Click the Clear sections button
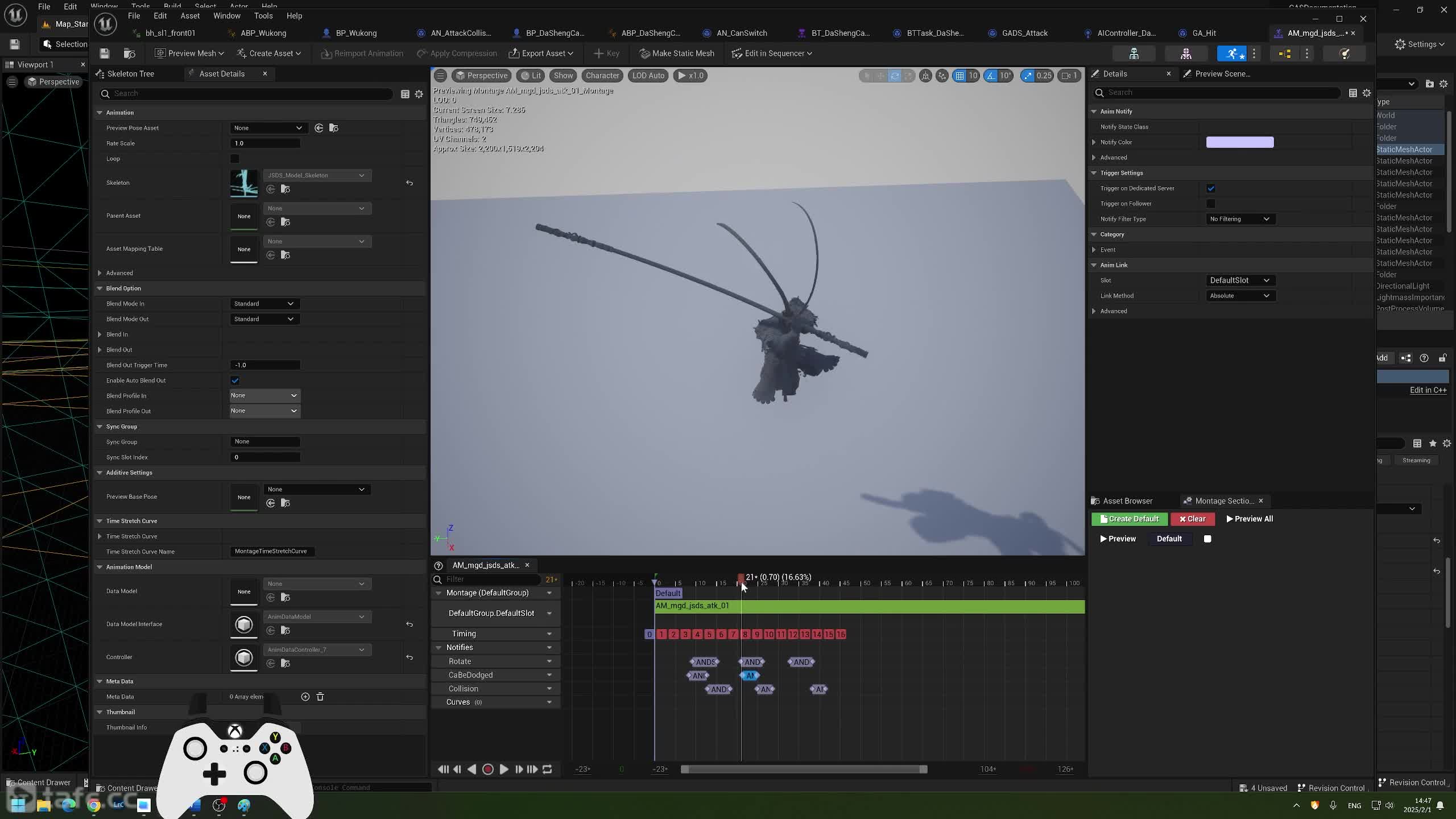The image size is (1456, 819). point(1192,519)
